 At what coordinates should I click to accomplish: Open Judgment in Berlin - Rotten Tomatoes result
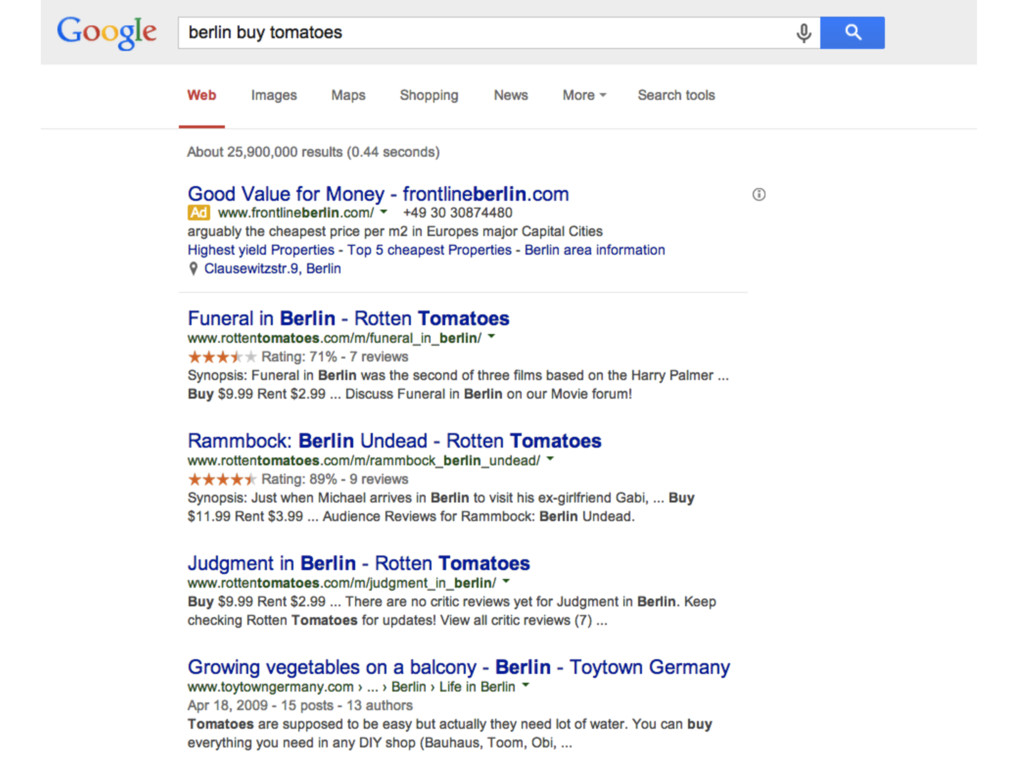[359, 563]
